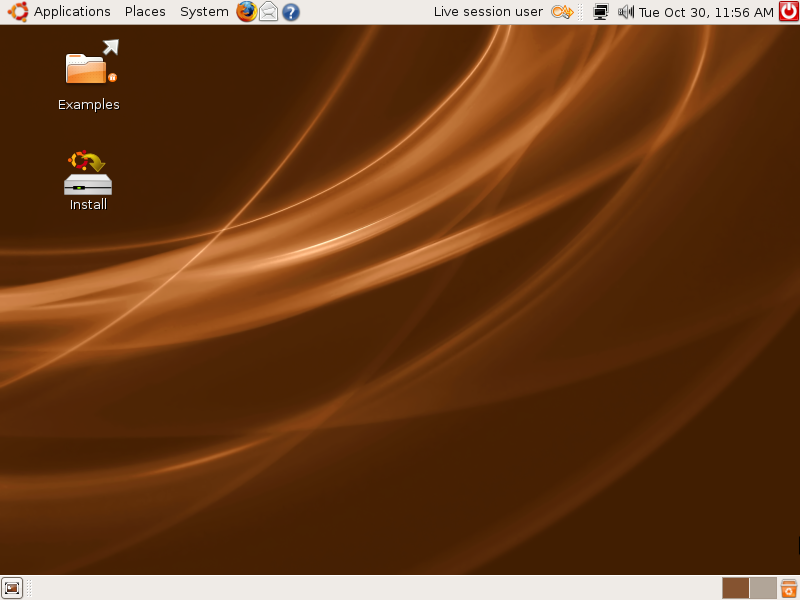The image size is (800, 600).
Task: Expand the Live session user switcher
Action: (x=488, y=12)
